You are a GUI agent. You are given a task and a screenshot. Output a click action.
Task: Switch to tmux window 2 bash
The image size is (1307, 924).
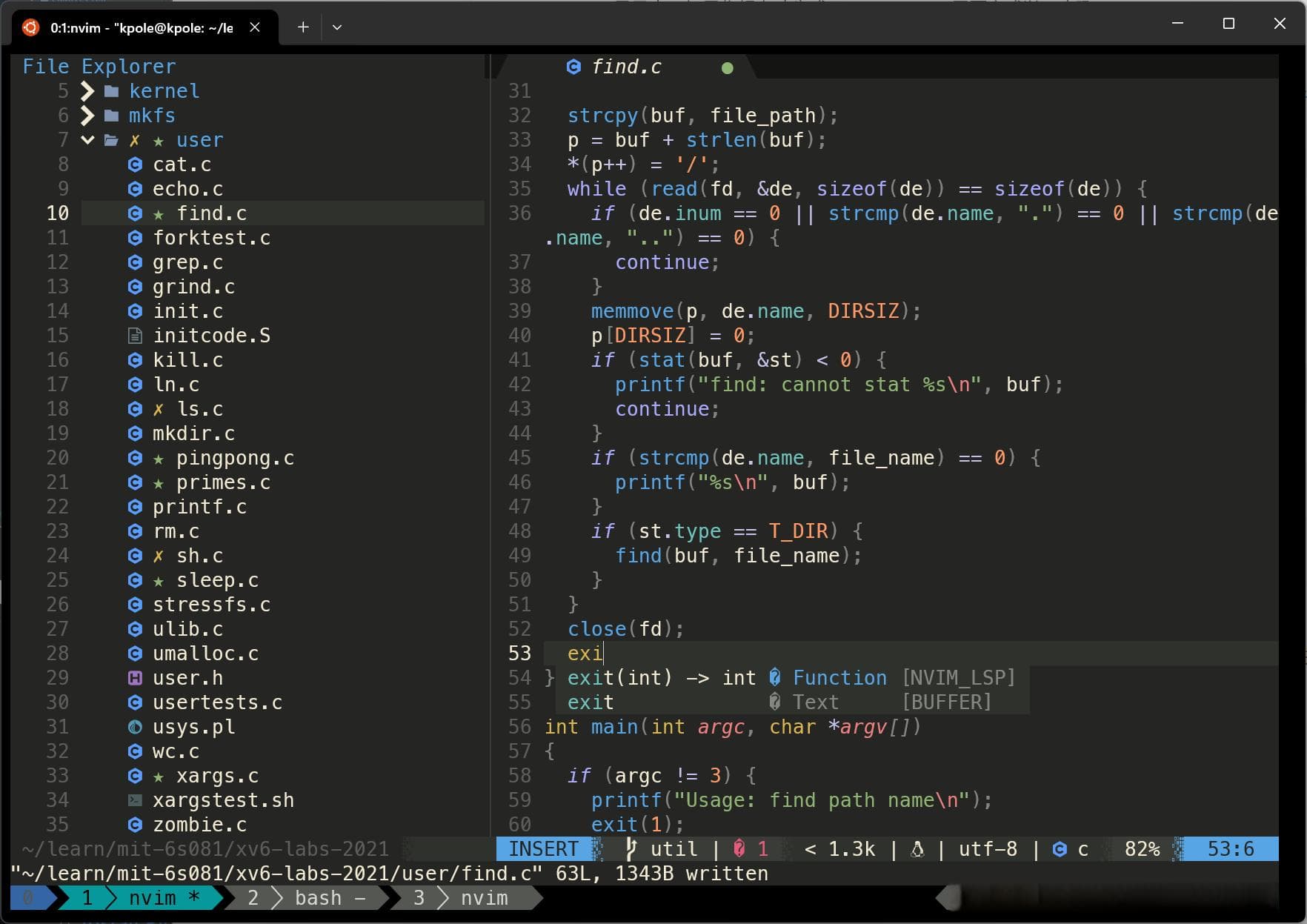tap(308, 898)
